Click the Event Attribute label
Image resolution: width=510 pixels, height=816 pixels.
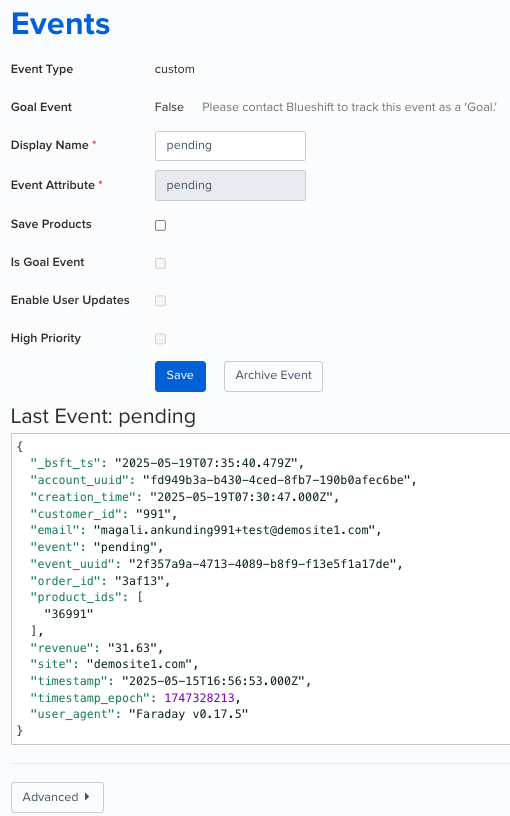pyautogui.click(x=53, y=185)
